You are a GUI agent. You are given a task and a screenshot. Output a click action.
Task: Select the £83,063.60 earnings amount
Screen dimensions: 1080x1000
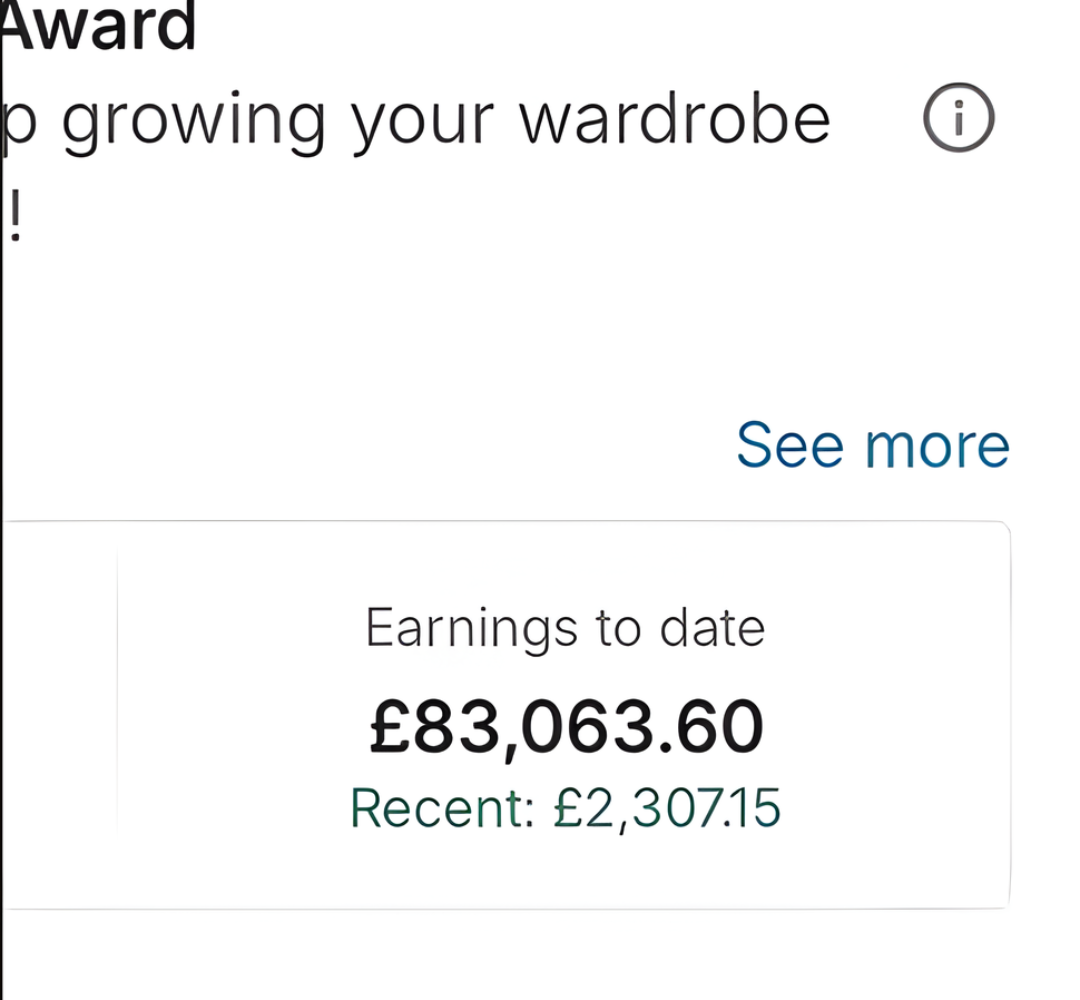566,727
